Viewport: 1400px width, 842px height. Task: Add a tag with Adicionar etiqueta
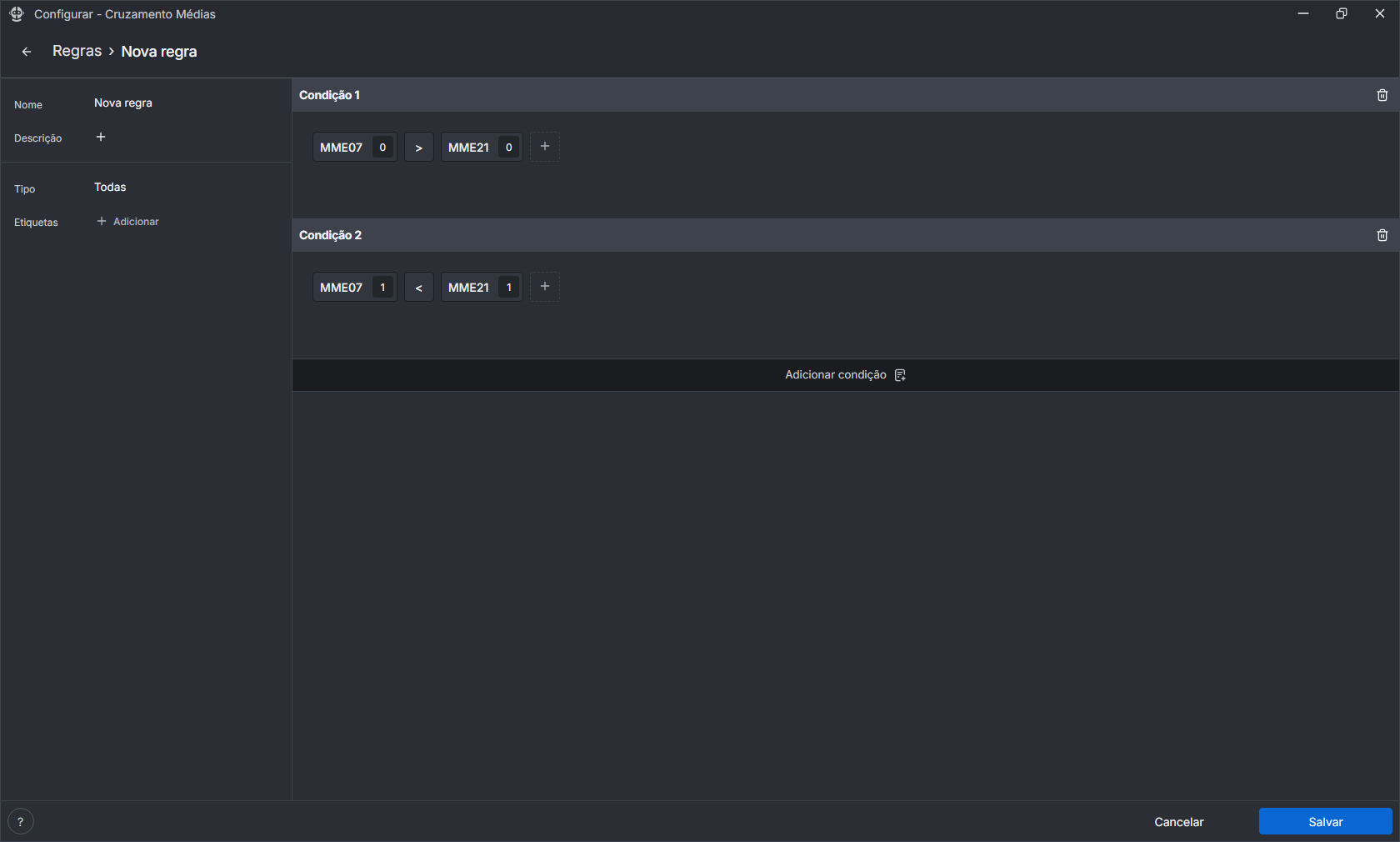pos(128,222)
